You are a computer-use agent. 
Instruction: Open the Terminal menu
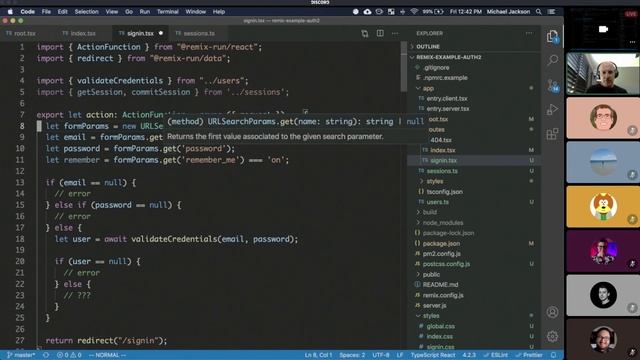tap(168, 12)
